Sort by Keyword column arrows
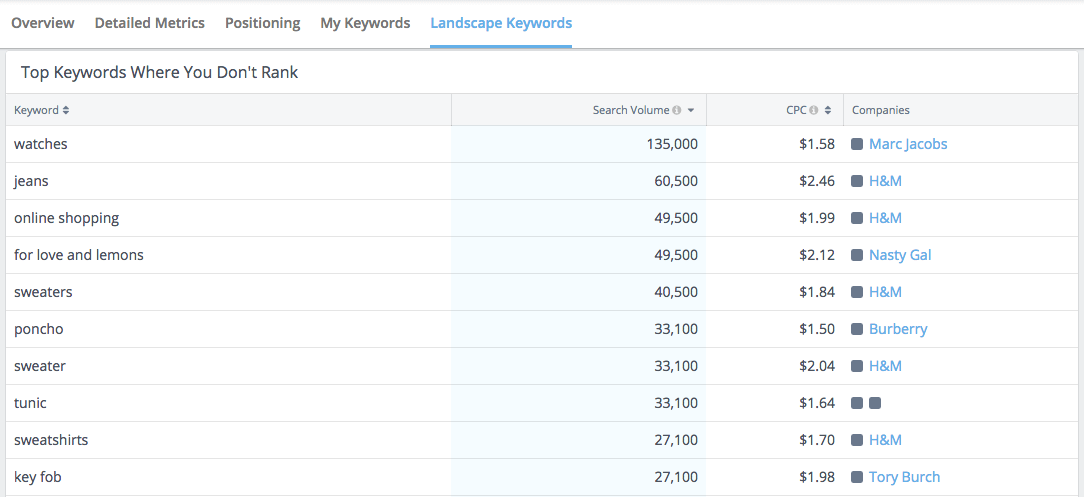The height and width of the screenshot is (497, 1084). tap(66, 110)
